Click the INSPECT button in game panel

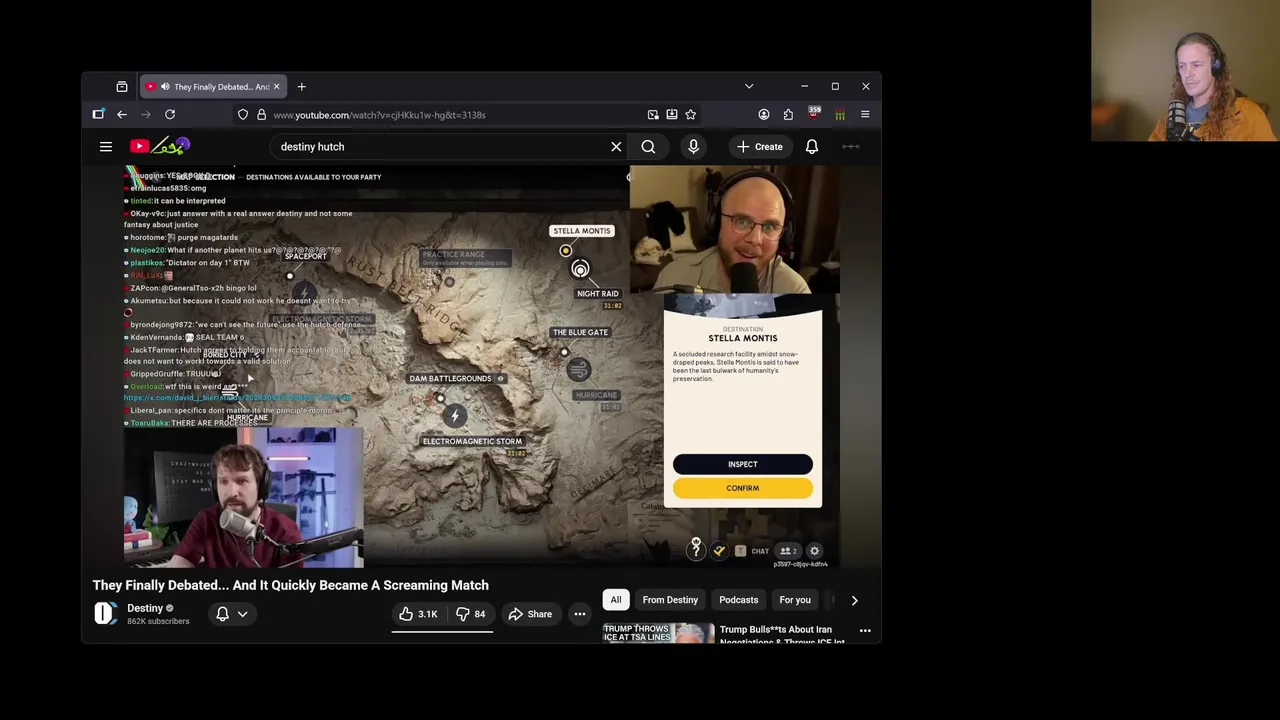(x=743, y=464)
